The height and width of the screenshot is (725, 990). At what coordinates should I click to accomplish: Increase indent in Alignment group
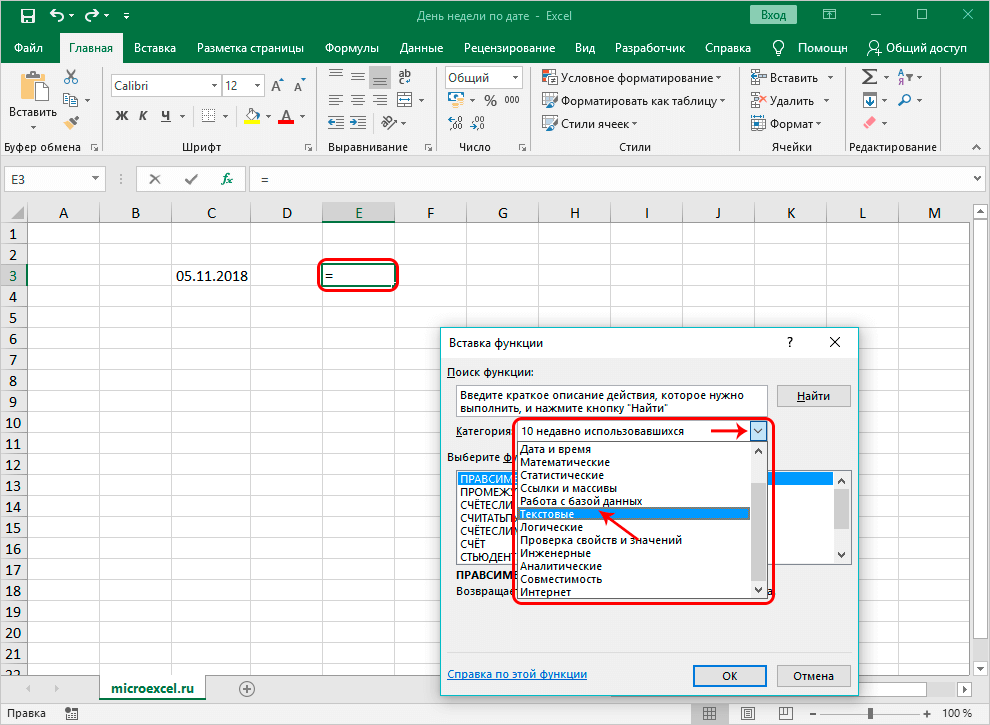click(358, 123)
